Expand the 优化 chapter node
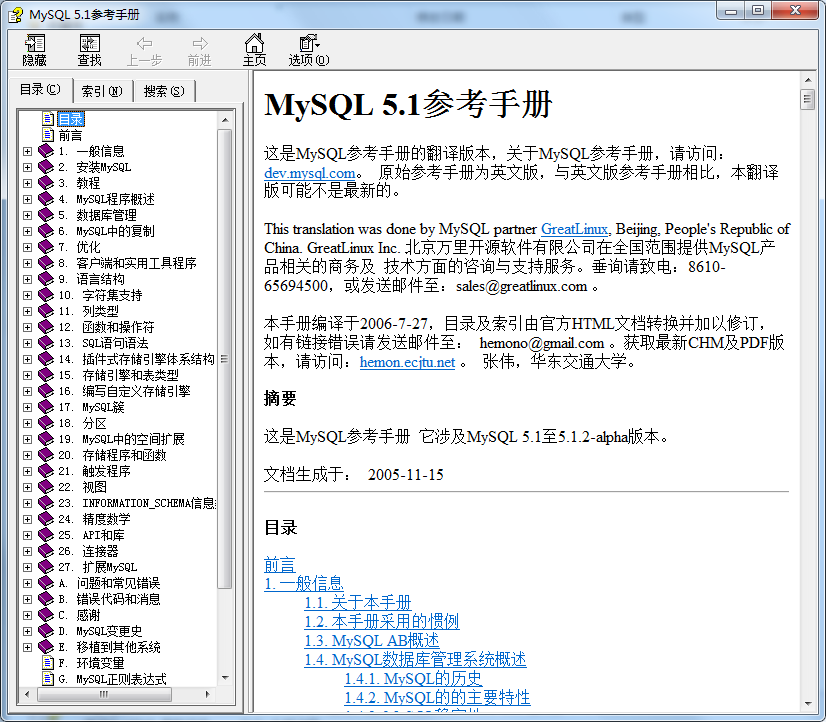The height and width of the screenshot is (722, 826). [x=27, y=247]
